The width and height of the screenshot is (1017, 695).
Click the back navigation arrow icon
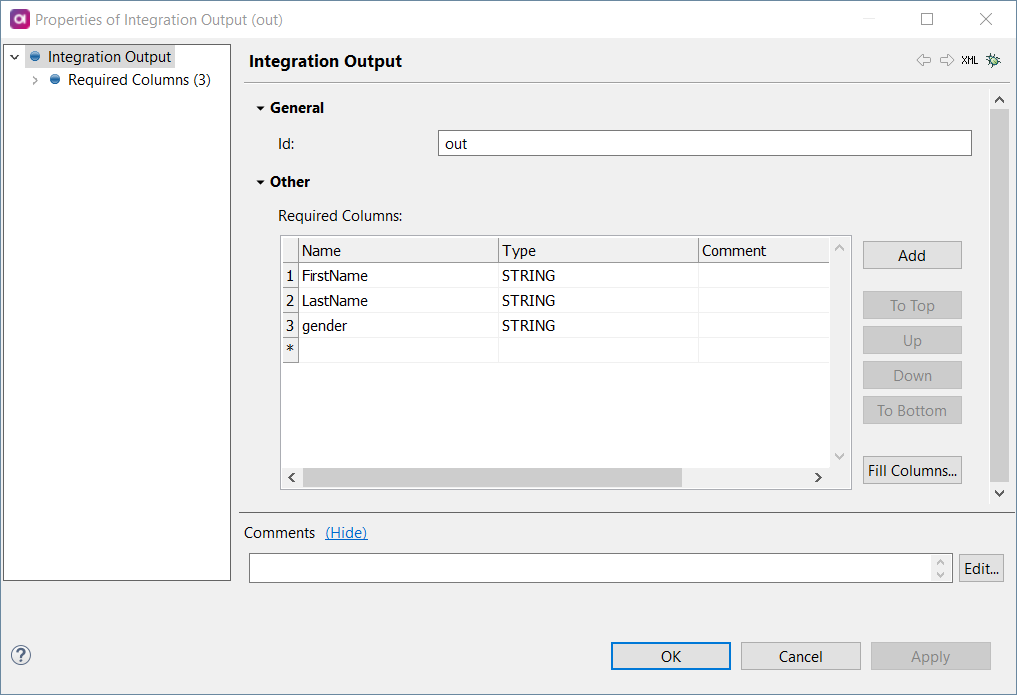pyautogui.click(x=923, y=60)
